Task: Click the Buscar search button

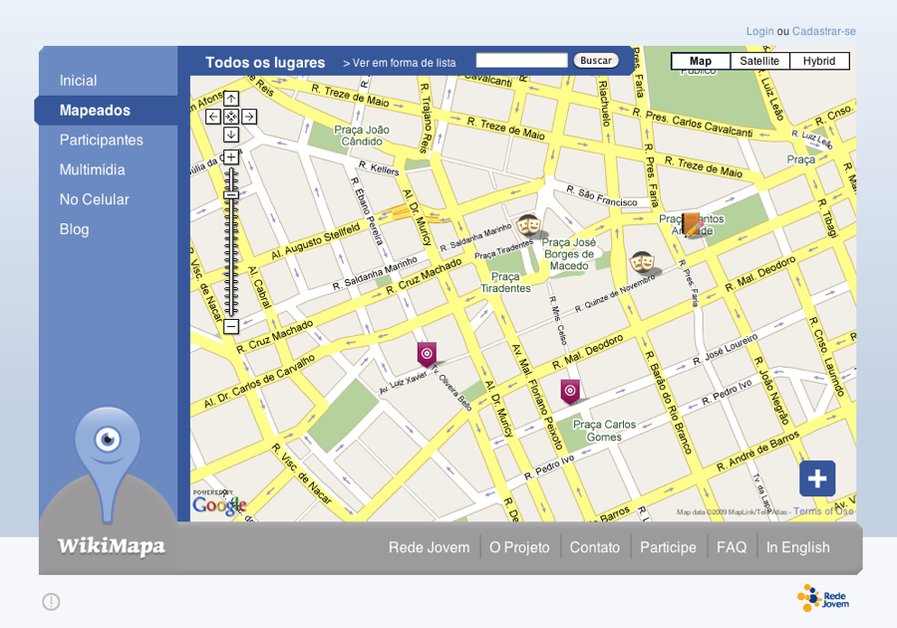Action: [x=596, y=61]
